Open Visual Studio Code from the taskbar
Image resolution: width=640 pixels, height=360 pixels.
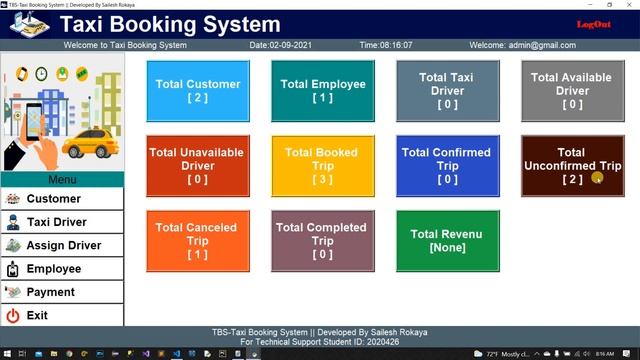click(176, 354)
